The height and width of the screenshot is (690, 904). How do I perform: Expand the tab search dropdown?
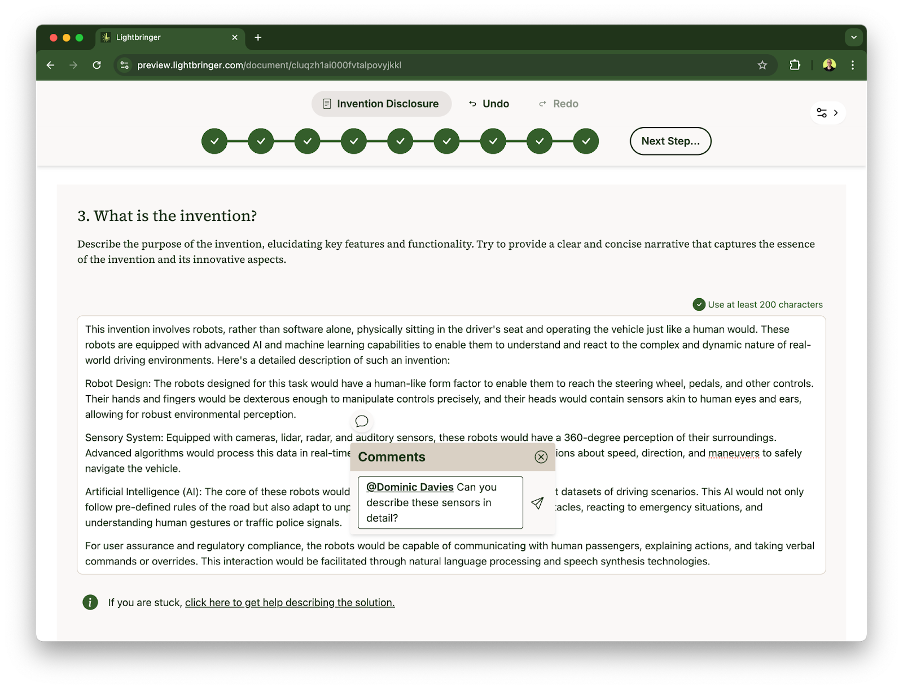click(854, 37)
